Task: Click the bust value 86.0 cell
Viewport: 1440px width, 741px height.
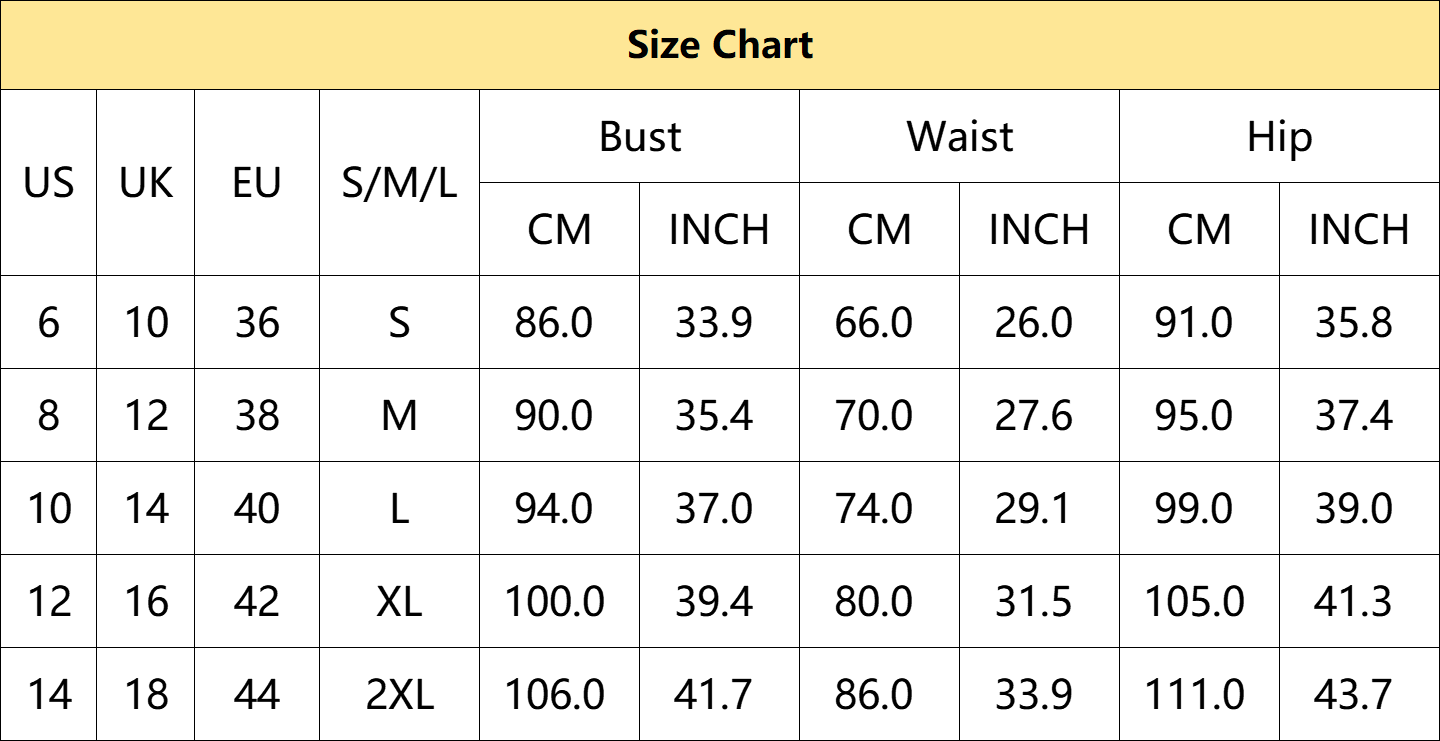Action: point(559,322)
